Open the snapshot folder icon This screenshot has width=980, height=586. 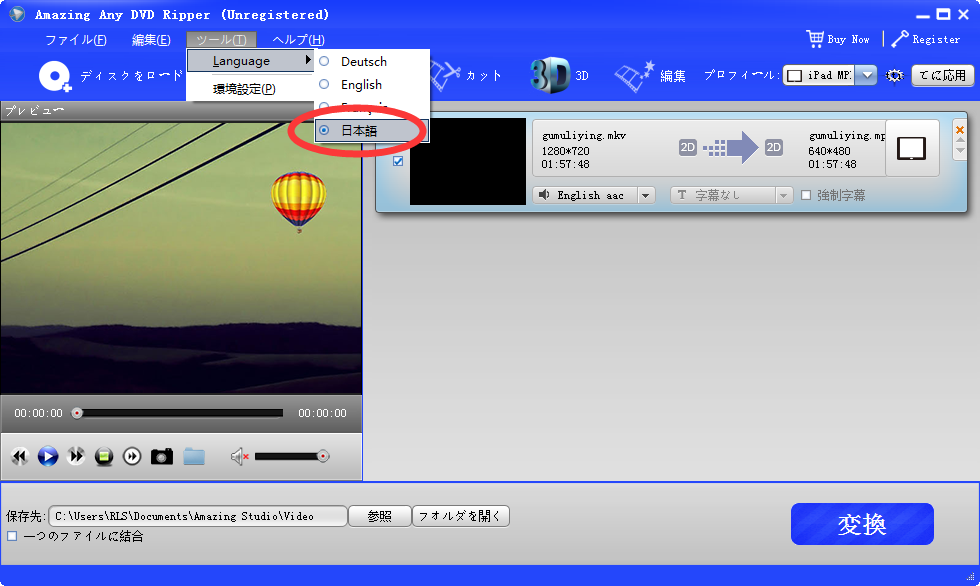(194, 457)
